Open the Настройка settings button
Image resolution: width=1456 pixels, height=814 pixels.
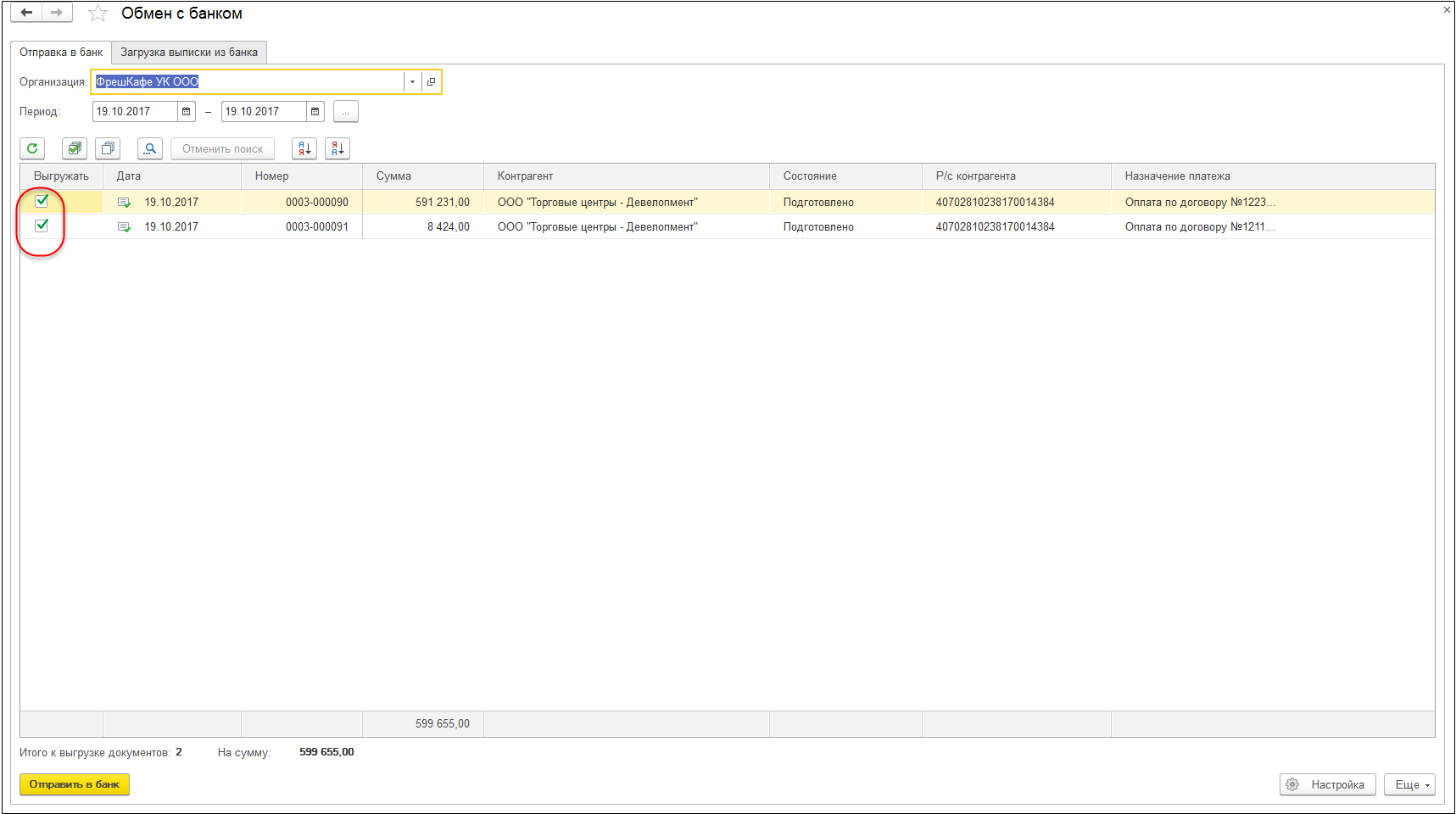pos(1327,784)
